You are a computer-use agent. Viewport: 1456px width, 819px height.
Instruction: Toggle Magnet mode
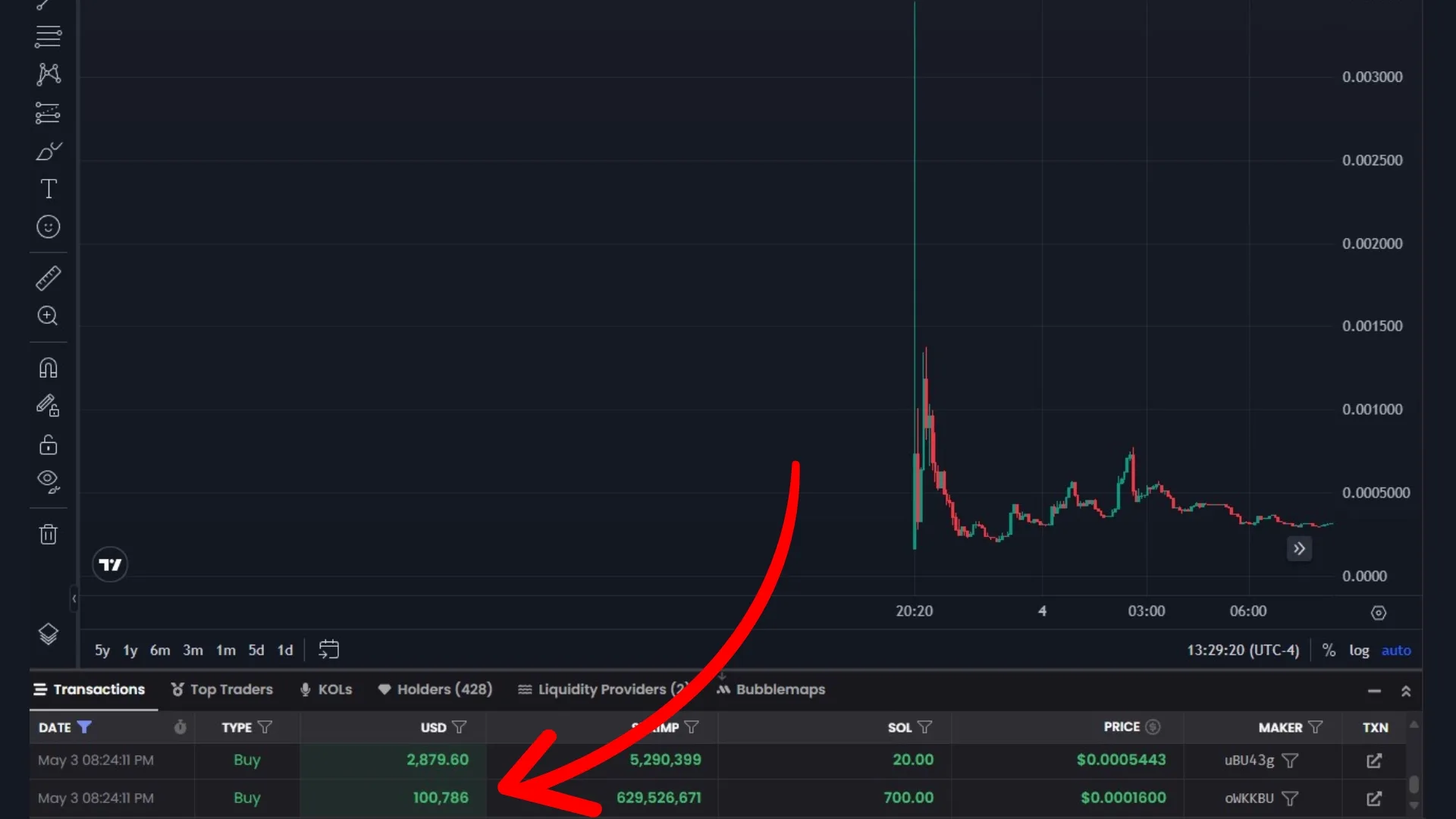click(48, 368)
